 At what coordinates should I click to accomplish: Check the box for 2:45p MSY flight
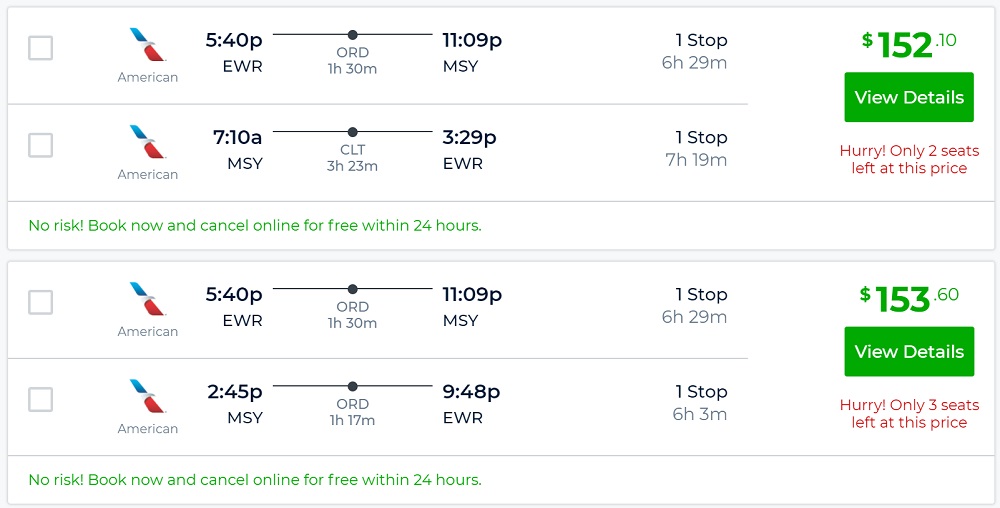point(41,399)
